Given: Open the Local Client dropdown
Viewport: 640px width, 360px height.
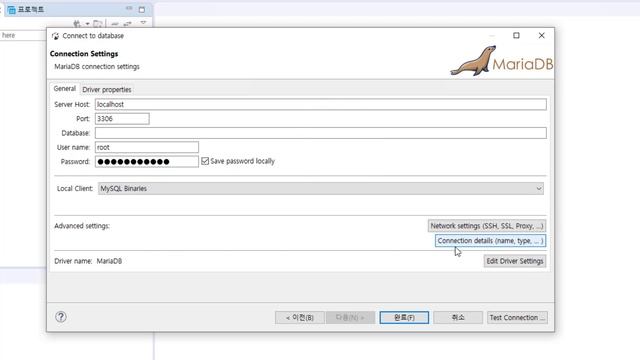Looking at the screenshot, I should [321, 189].
